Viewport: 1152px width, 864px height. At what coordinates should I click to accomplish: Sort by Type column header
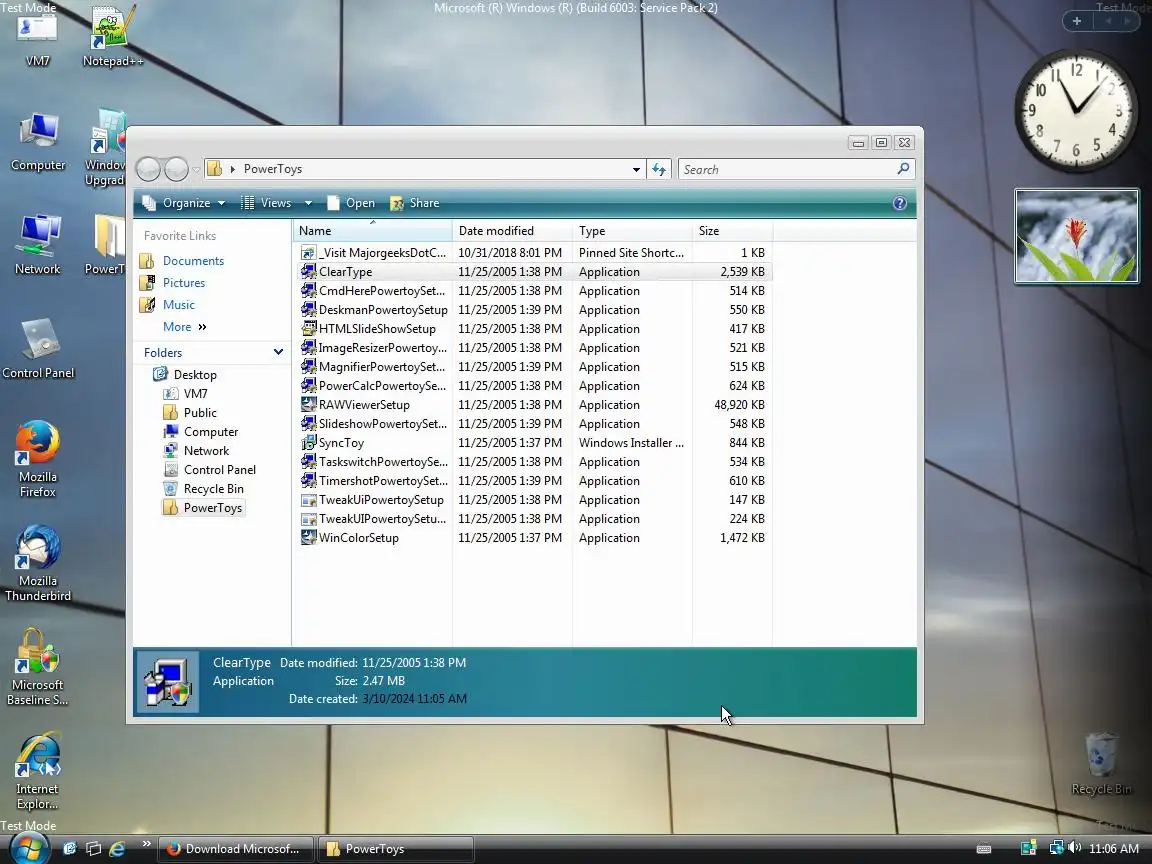632,231
